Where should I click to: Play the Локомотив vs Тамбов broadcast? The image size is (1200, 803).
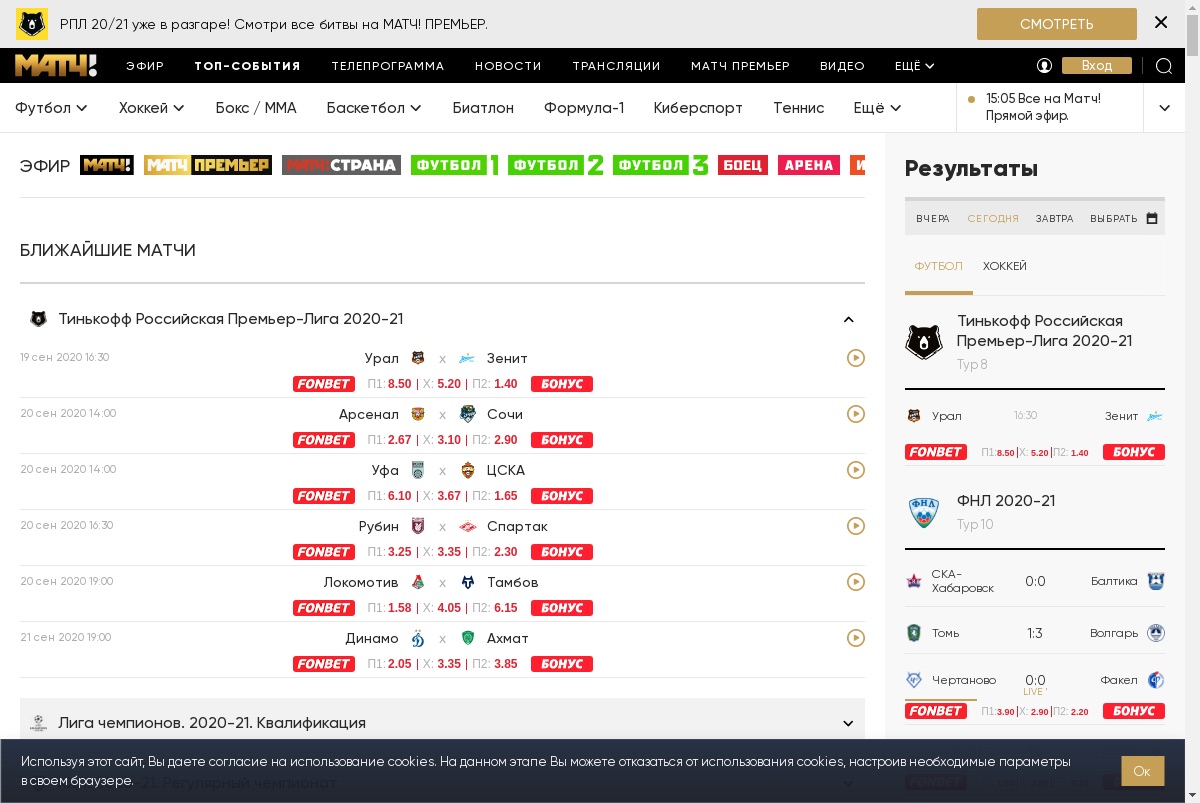point(856,582)
